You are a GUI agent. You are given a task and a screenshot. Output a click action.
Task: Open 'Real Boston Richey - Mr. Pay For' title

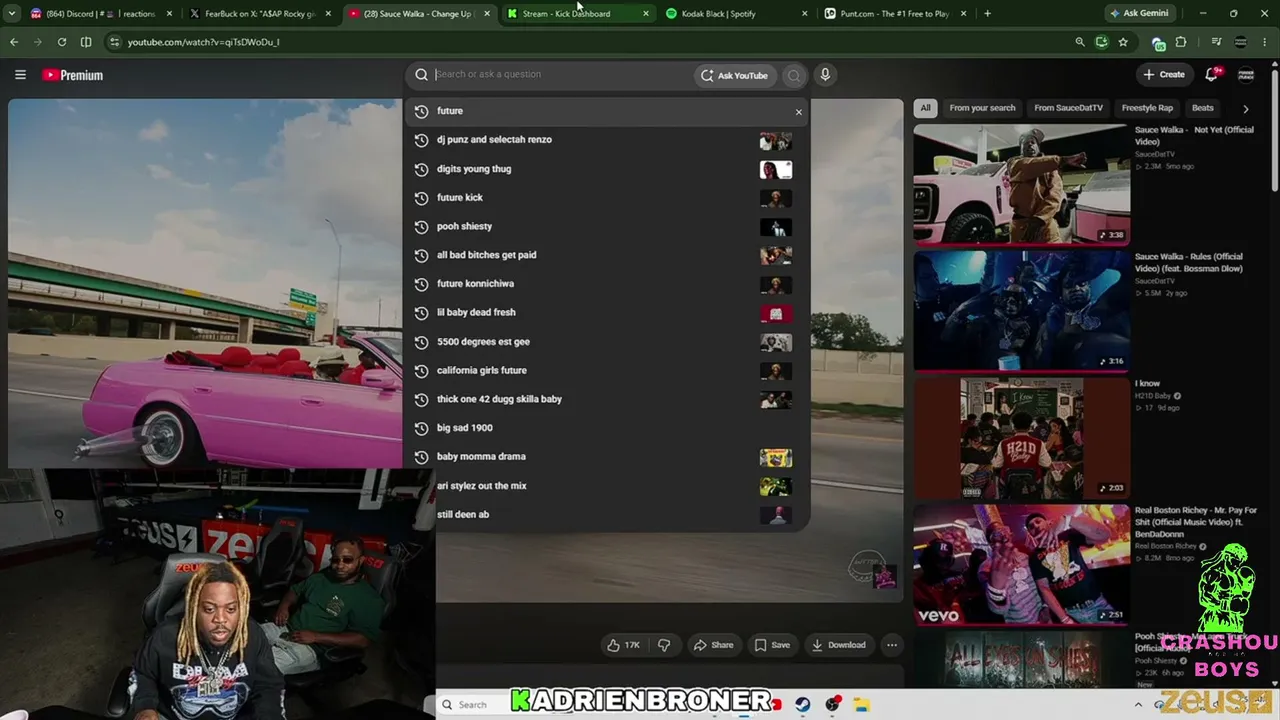tap(1195, 522)
